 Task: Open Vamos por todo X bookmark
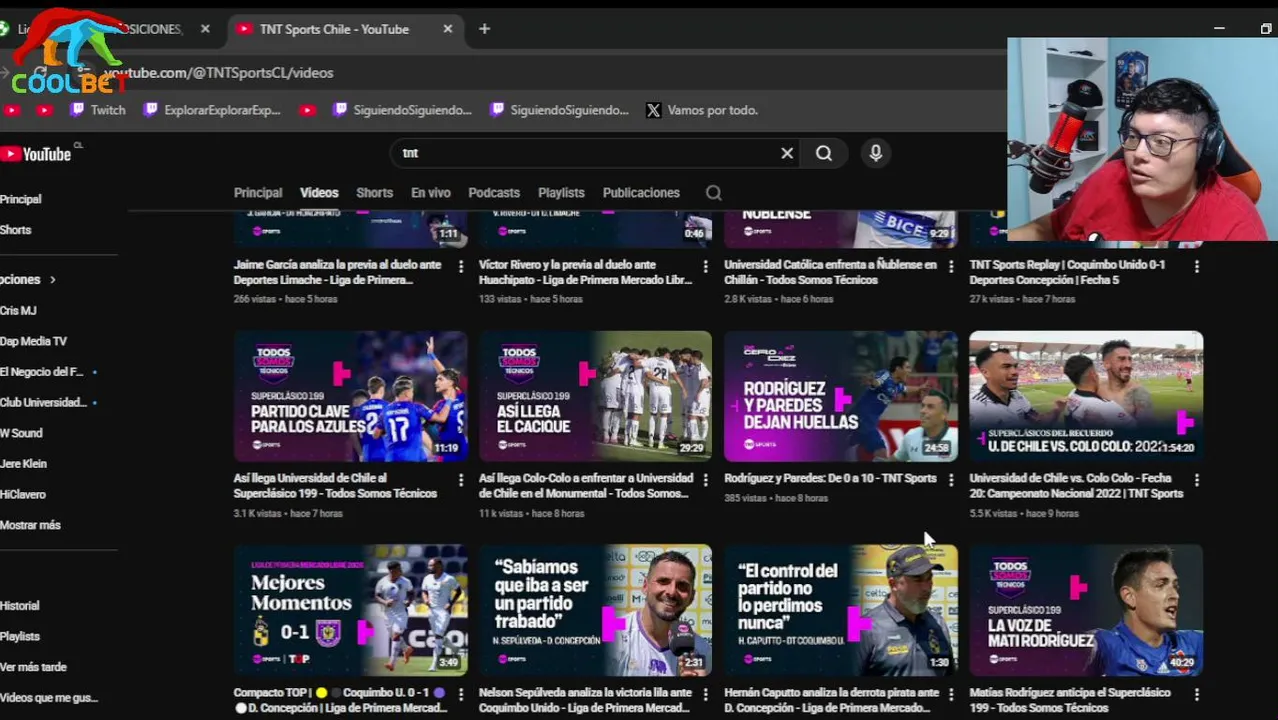(x=702, y=110)
